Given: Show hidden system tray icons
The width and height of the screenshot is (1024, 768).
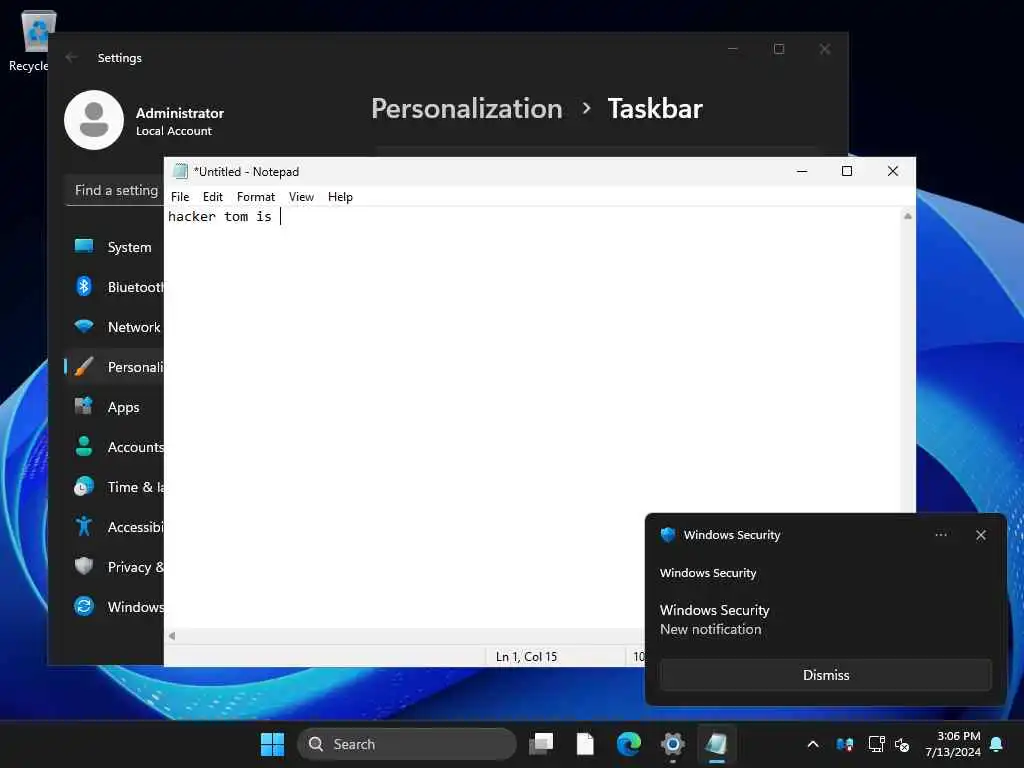Looking at the screenshot, I should tap(813, 744).
